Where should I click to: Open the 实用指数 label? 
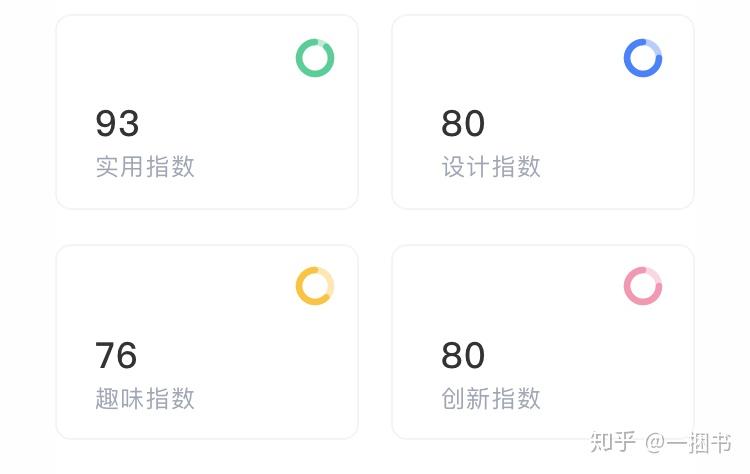coord(145,166)
